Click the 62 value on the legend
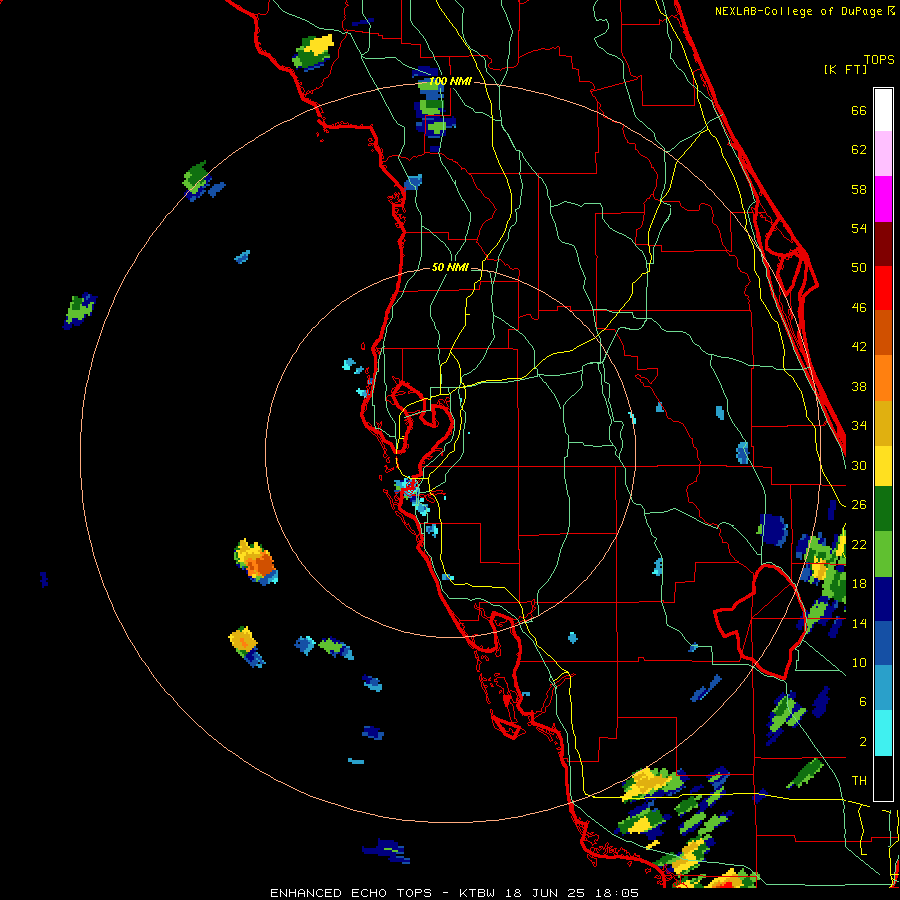Image resolution: width=900 pixels, height=900 pixels. coord(859,150)
